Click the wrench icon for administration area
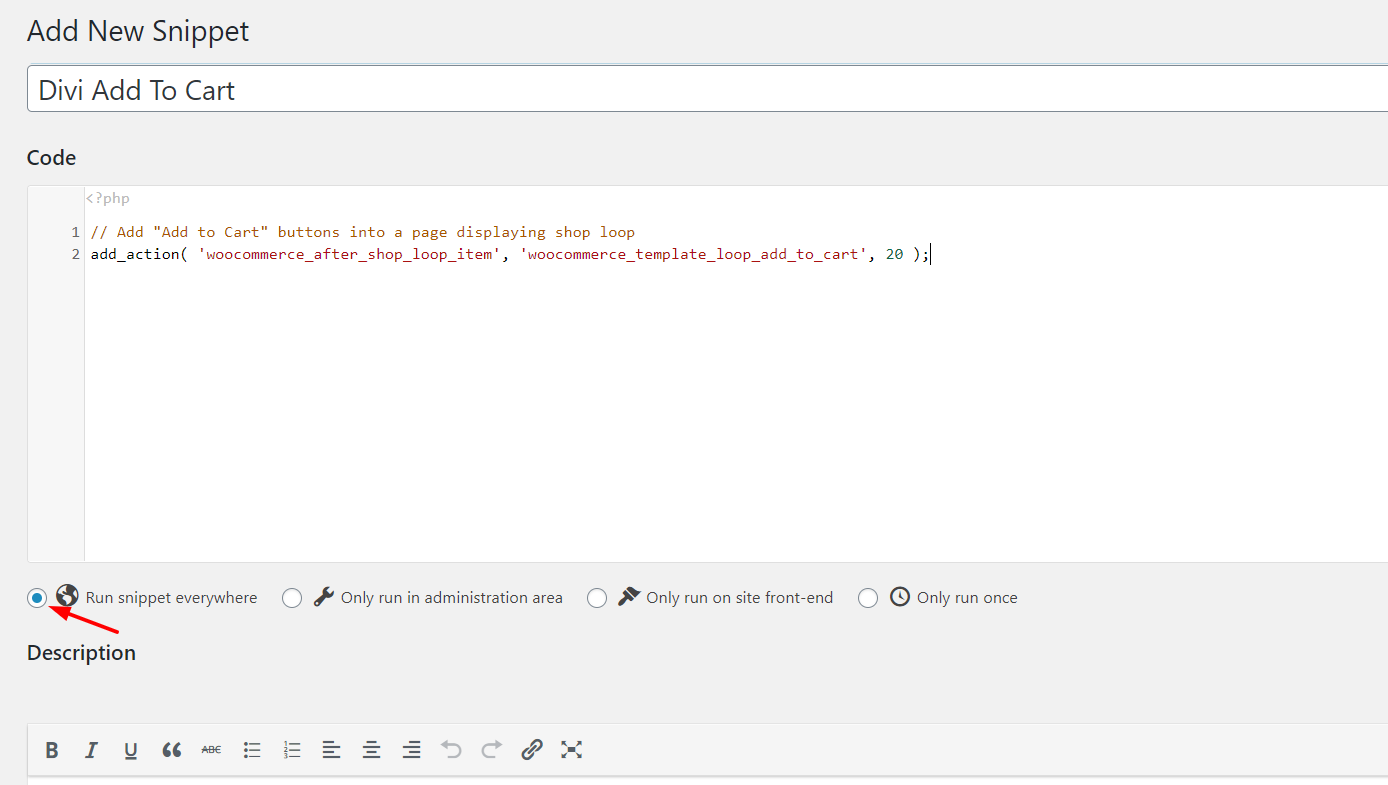The width and height of the screenshot is (1388, 785). point(323,597)
